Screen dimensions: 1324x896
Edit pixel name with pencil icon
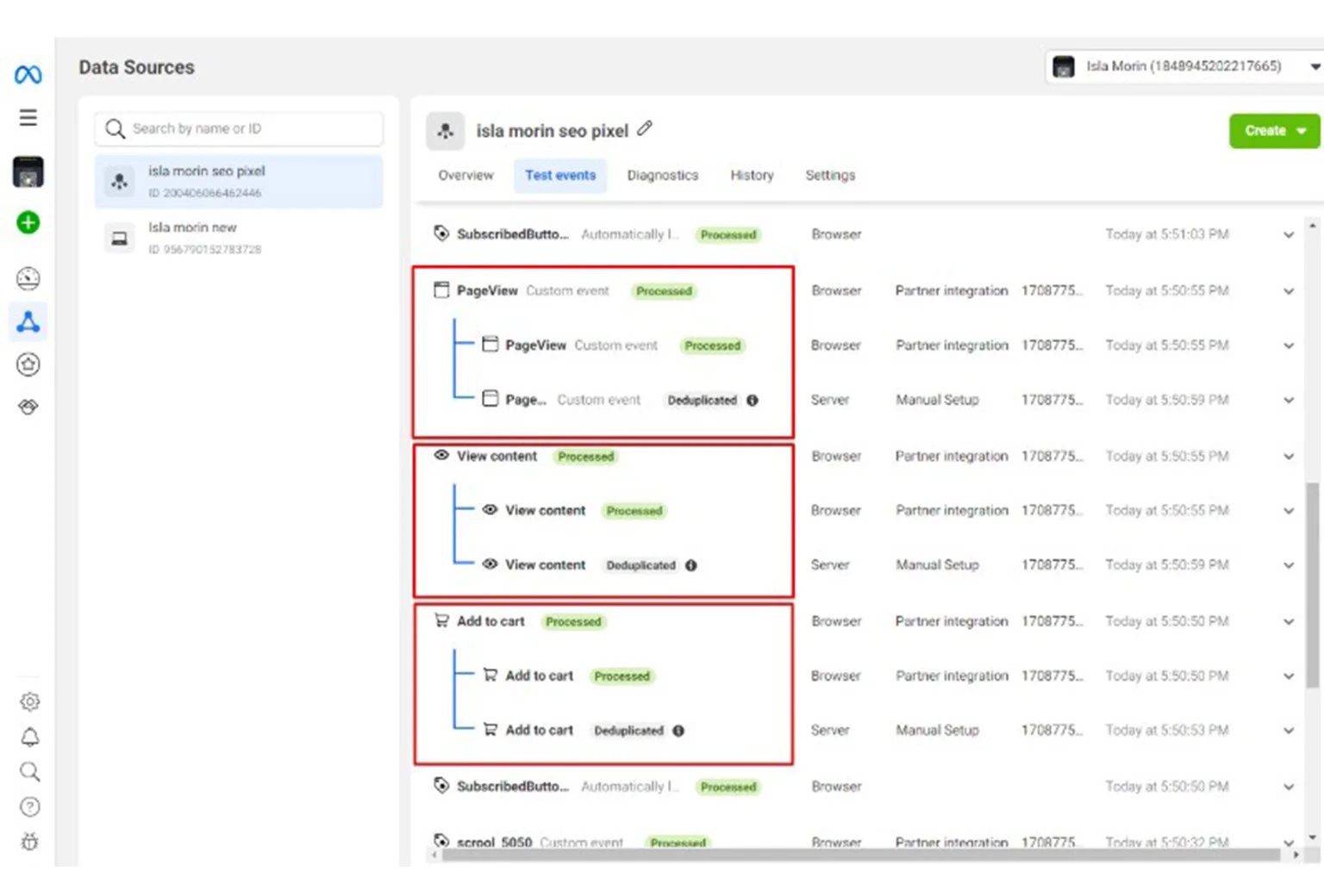(645, 129)
